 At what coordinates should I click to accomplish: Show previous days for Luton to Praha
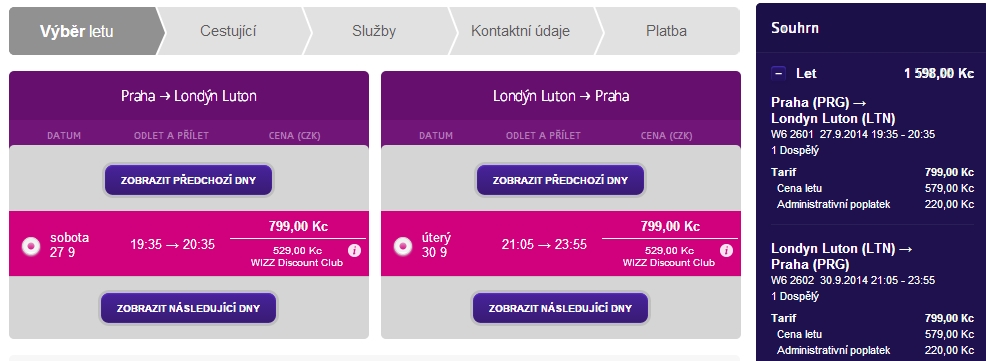pos(560,180)
